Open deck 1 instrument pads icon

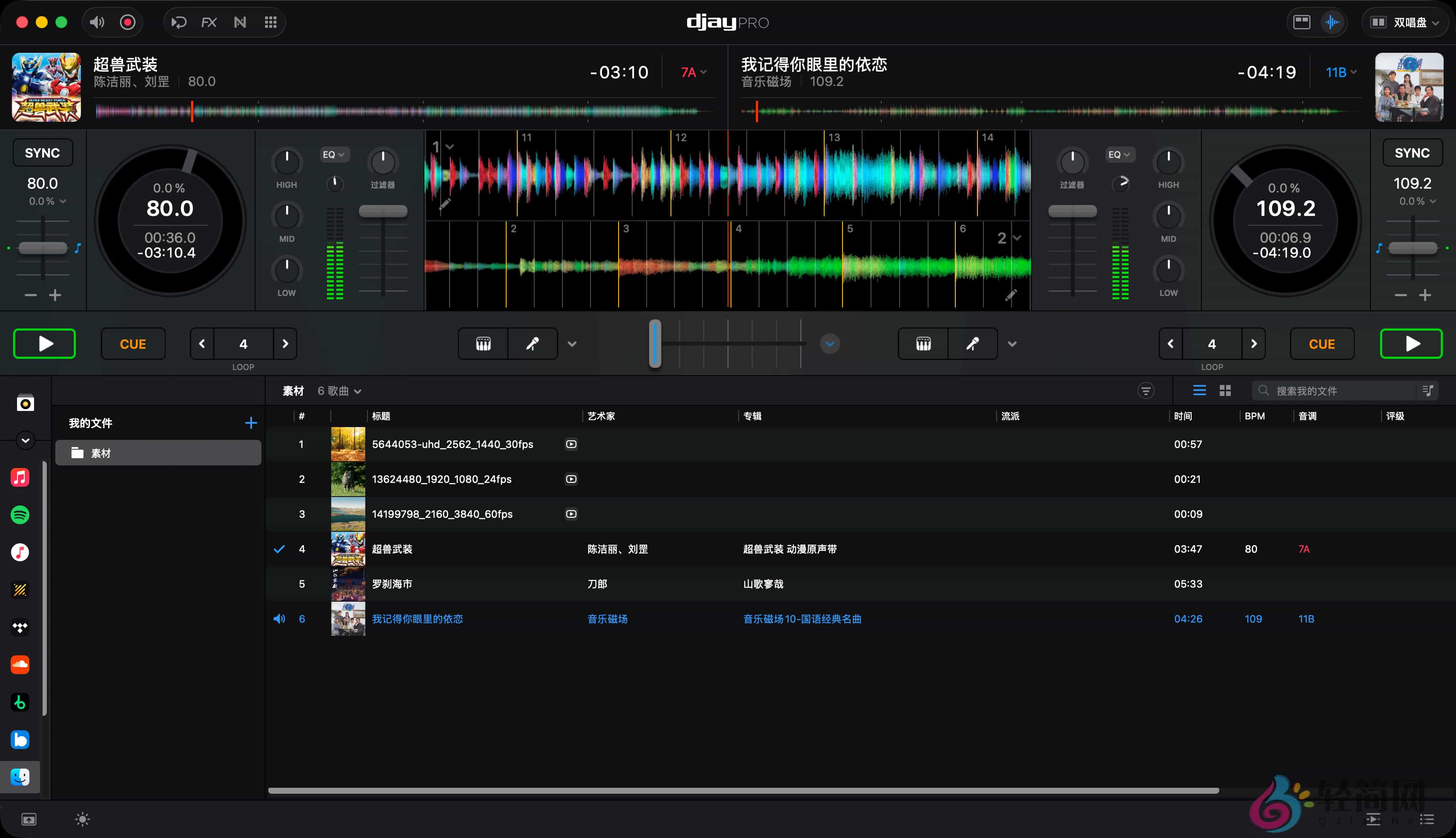[x=483, y=344]
